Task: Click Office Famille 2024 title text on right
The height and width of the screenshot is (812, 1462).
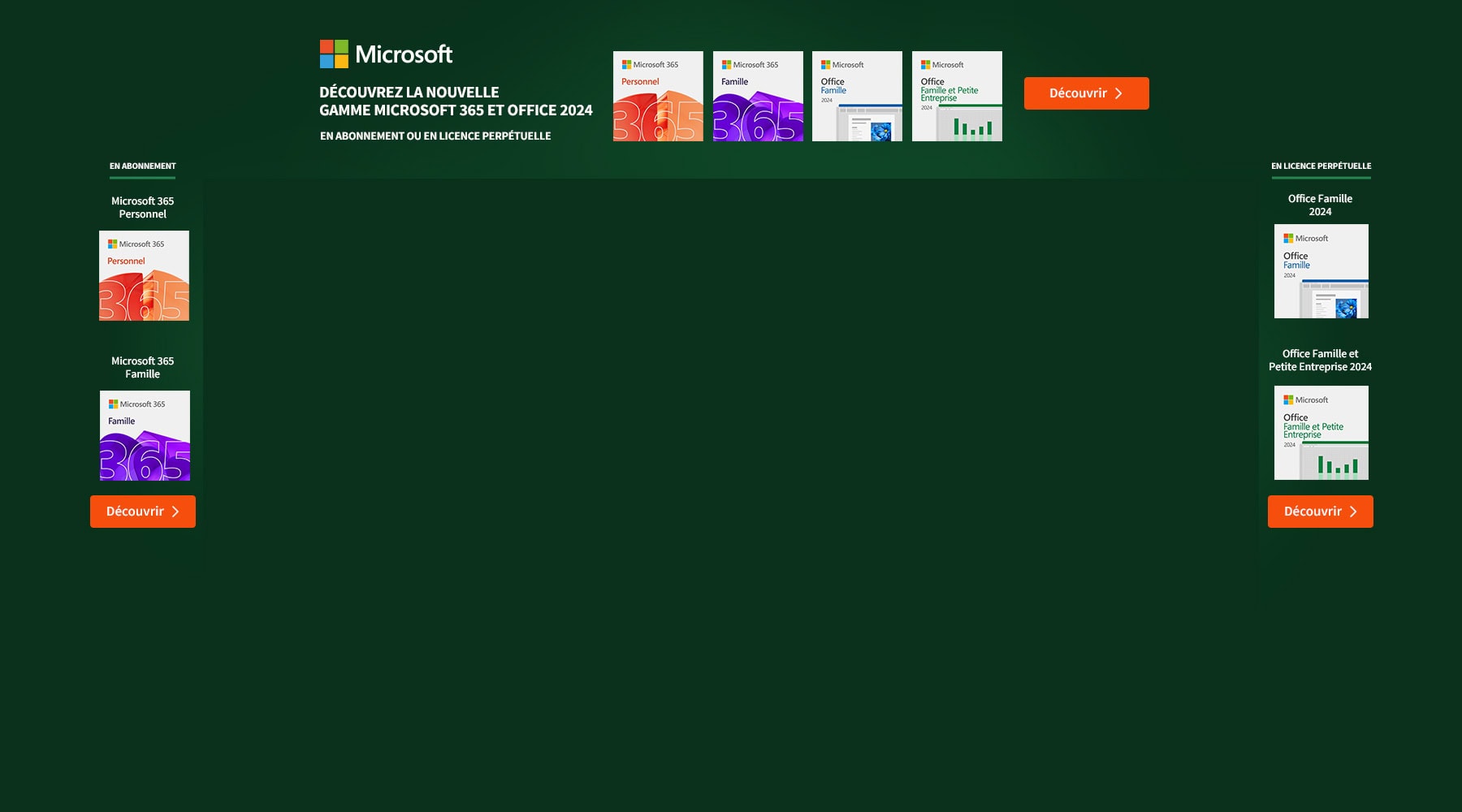Action: tap(1320, 205)
